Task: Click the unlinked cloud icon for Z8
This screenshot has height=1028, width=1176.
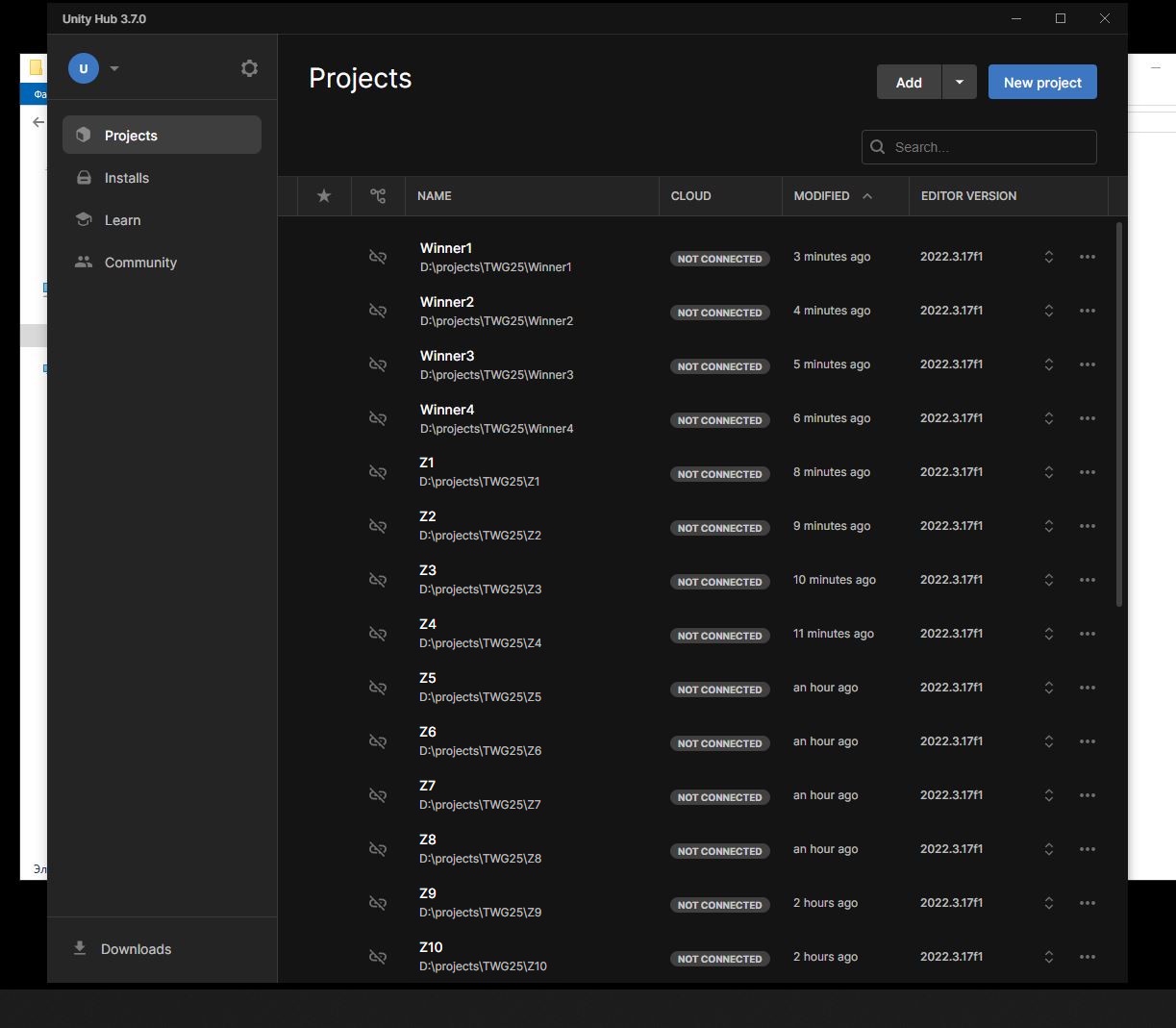Action: pyautogui.click(x=378, y=849)
